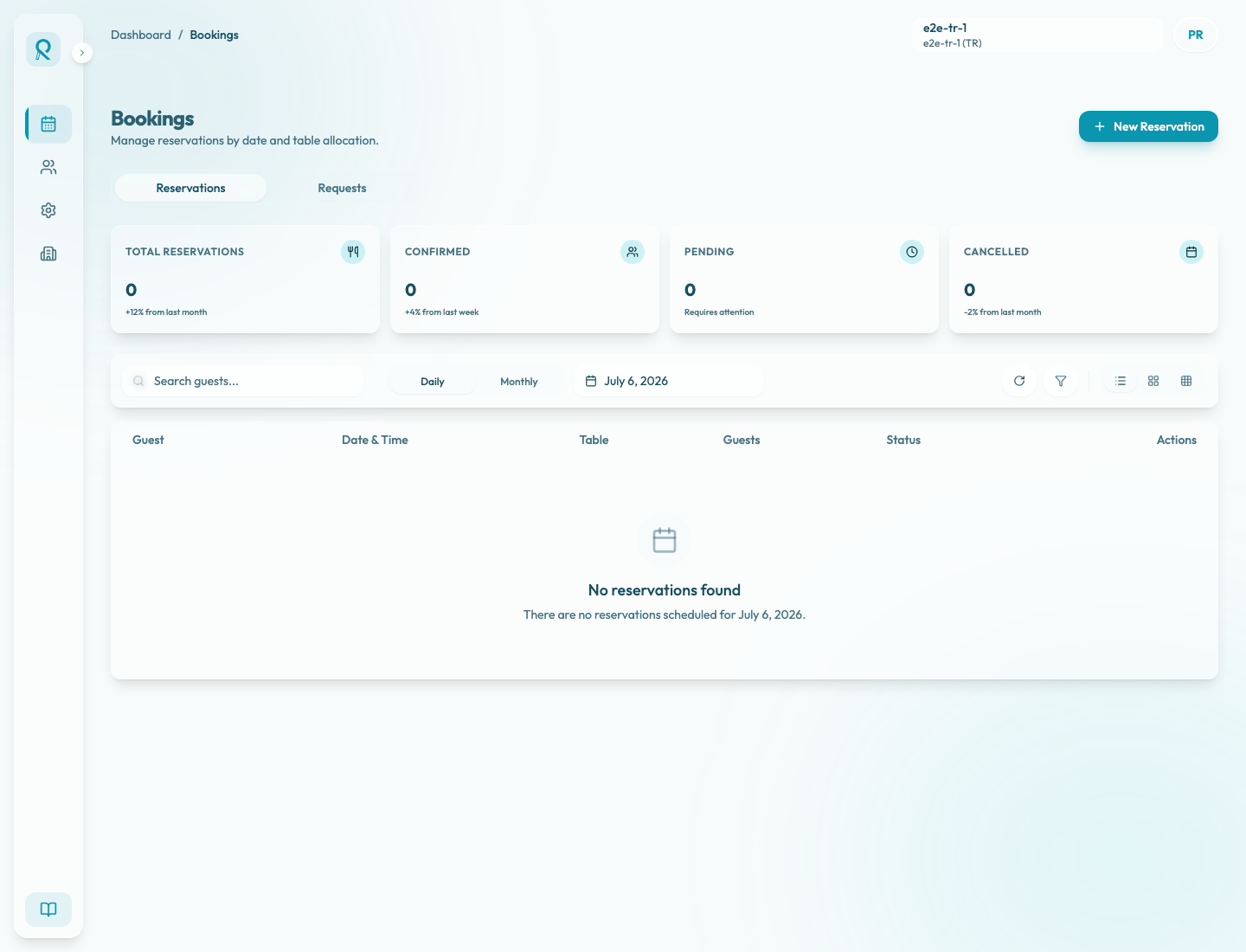The height and width of the screenshot is (952, 1246).
Task: Click the Date & Time column header
Action: tap(375, 440)
